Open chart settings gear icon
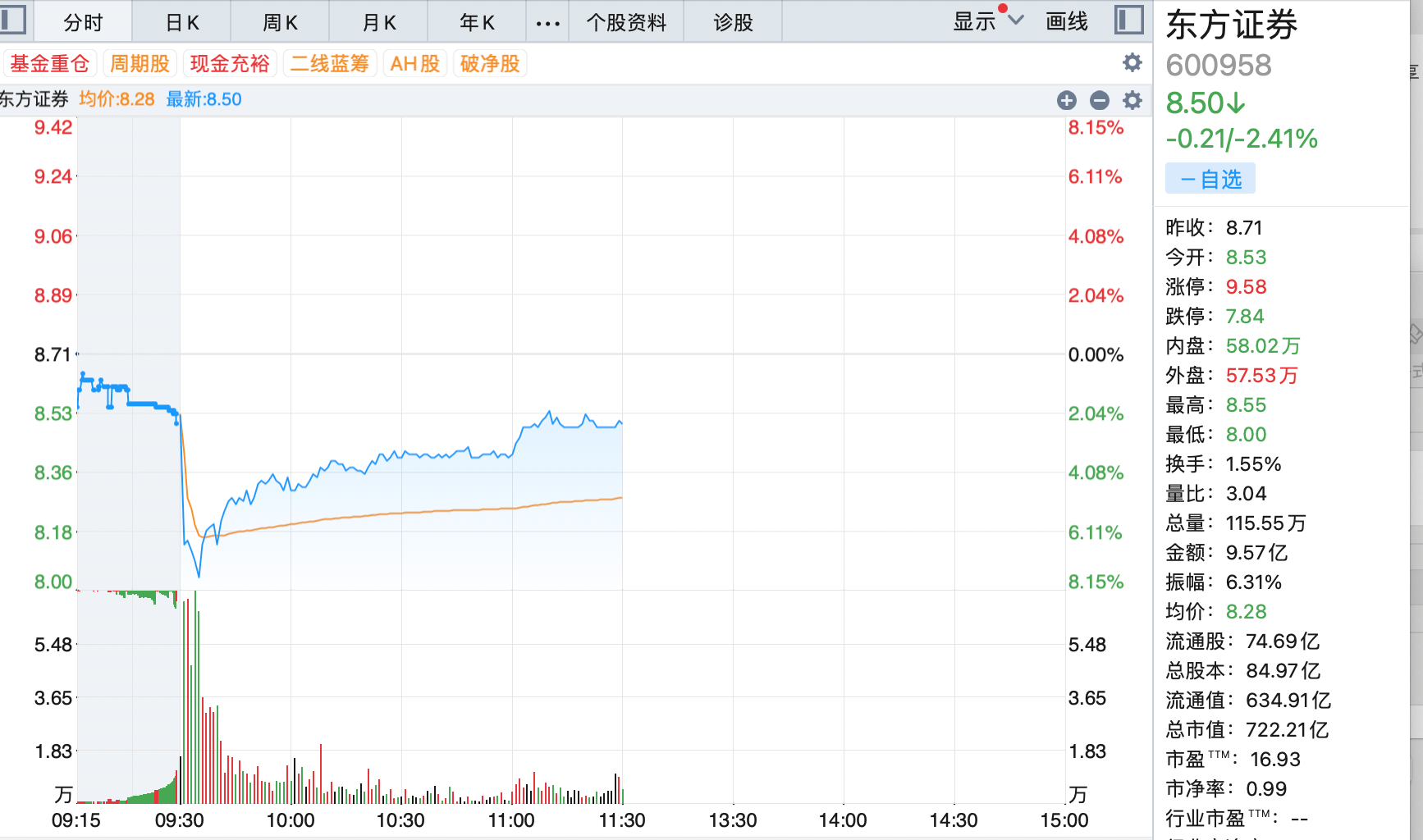Screen dimensions: 1423x840 1132,100
